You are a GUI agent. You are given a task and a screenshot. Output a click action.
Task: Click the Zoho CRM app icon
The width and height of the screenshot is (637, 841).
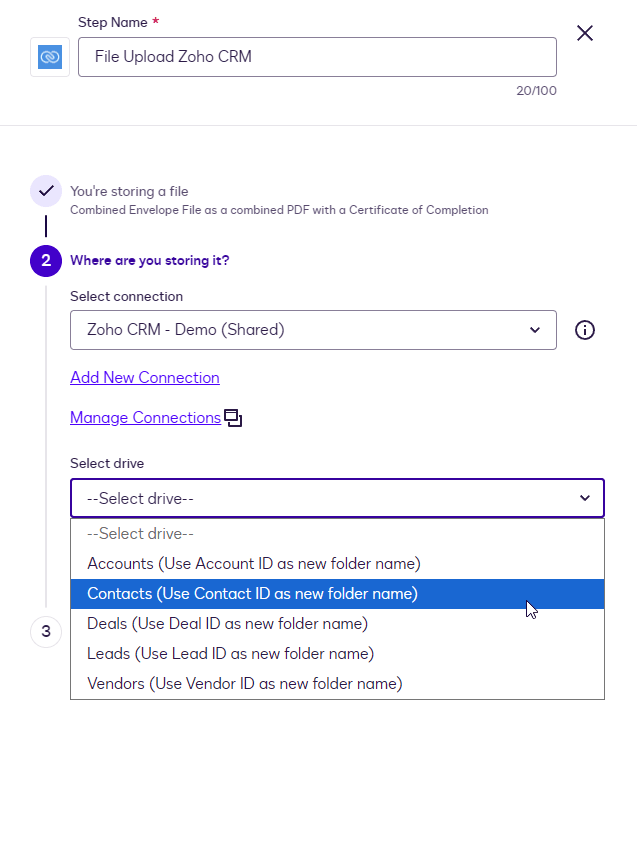[50, 57]
